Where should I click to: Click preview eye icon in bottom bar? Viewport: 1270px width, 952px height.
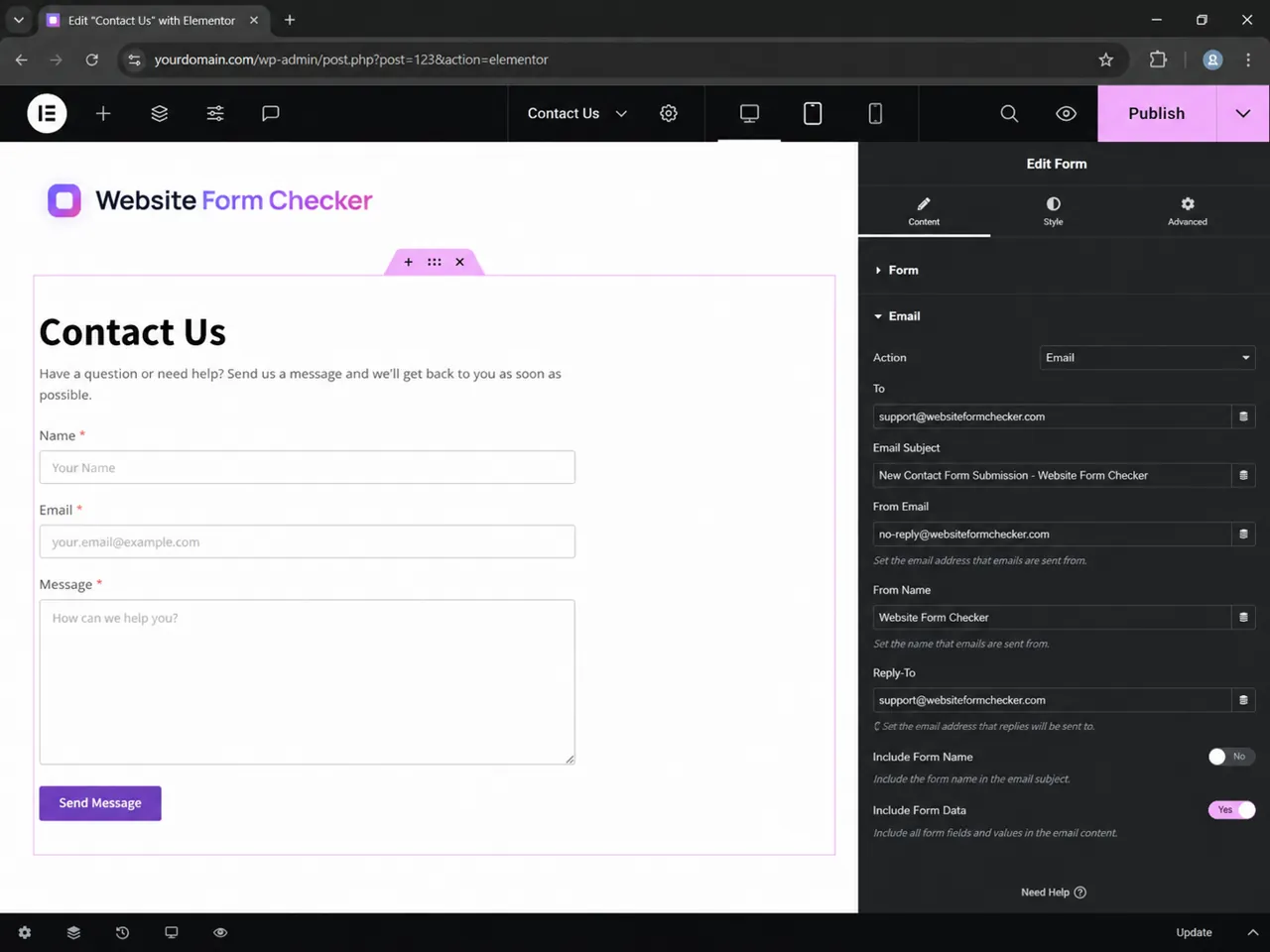click(220, 932)
